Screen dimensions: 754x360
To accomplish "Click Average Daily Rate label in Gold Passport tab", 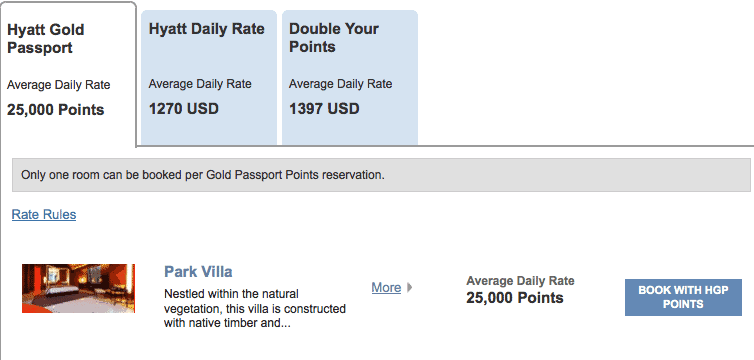I will 59,86.
